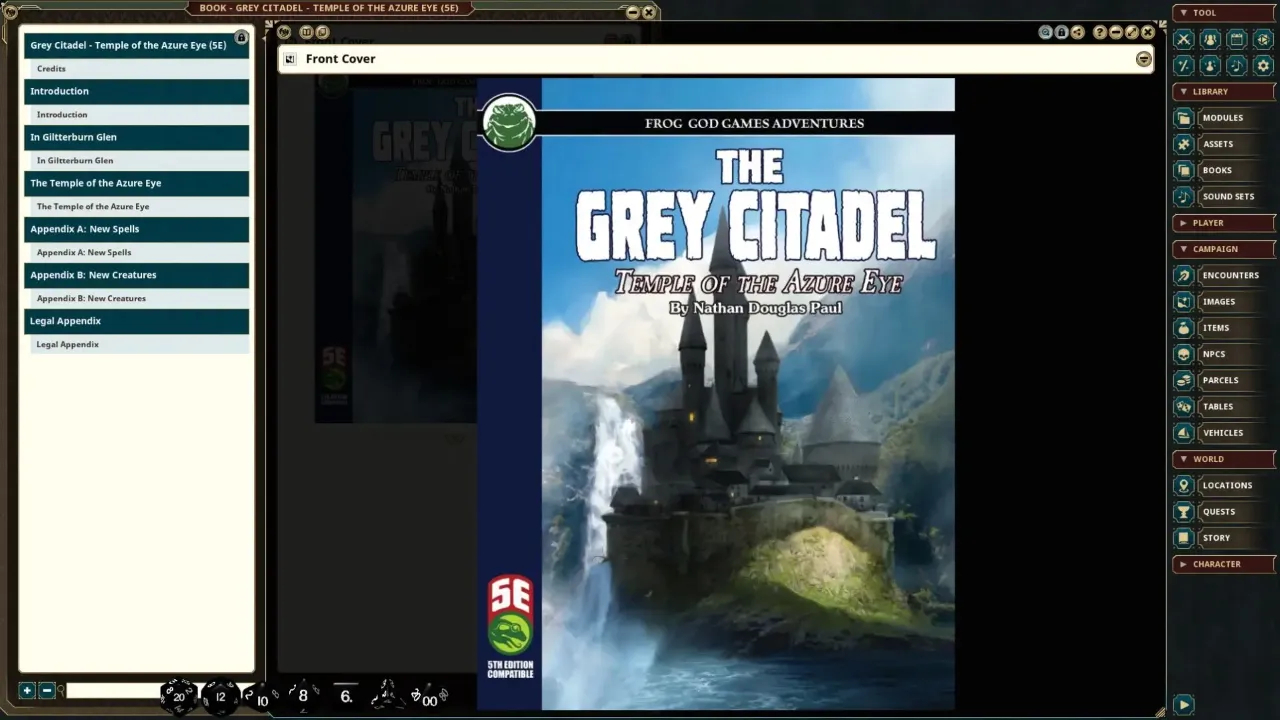Viewport: 1280px width, 720px height.
Task: Click the Items bag icon
Action: (1184, 328)
